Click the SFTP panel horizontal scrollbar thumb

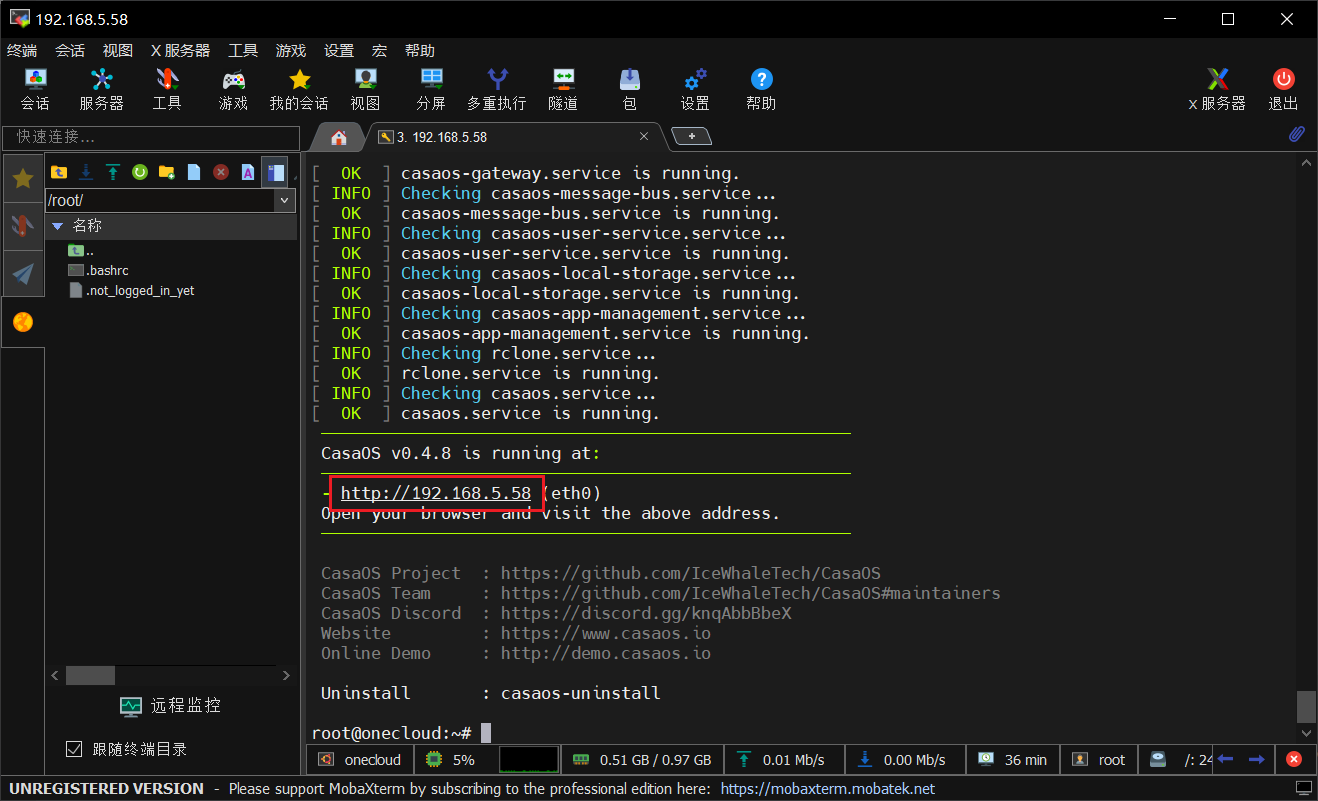click(x=90, y=676)
